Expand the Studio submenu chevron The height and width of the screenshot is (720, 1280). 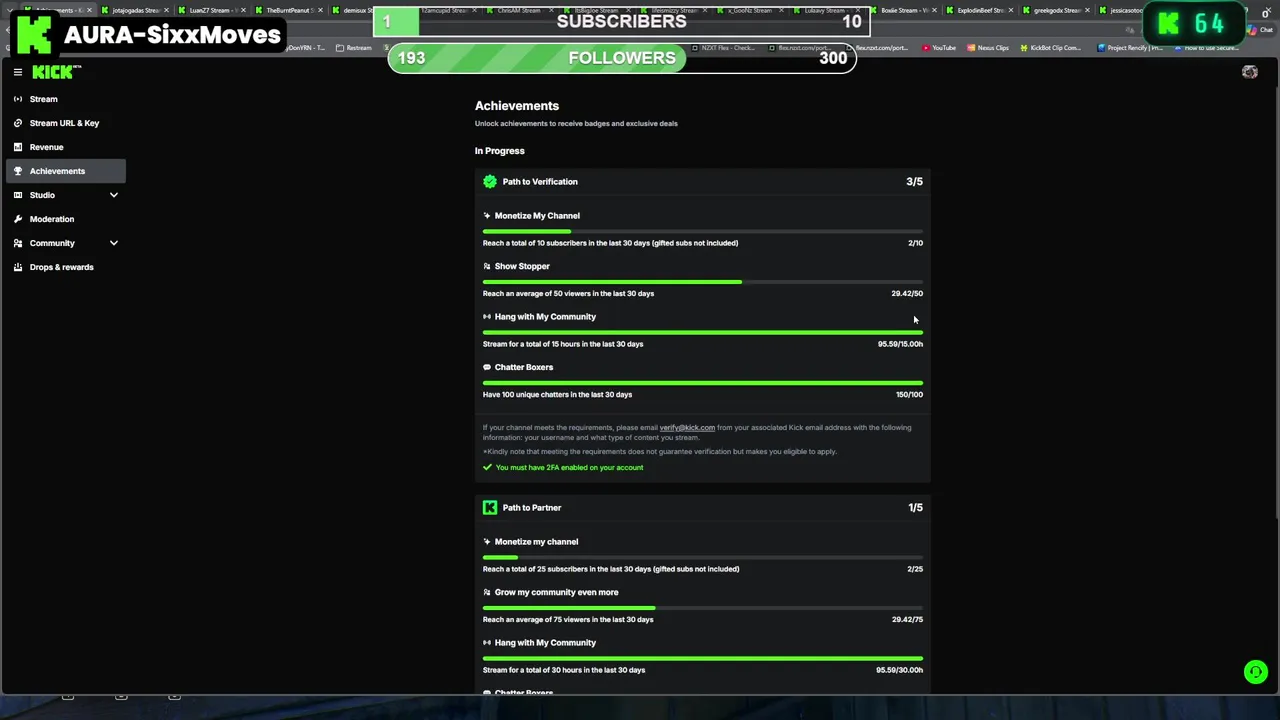coord(114,195)
